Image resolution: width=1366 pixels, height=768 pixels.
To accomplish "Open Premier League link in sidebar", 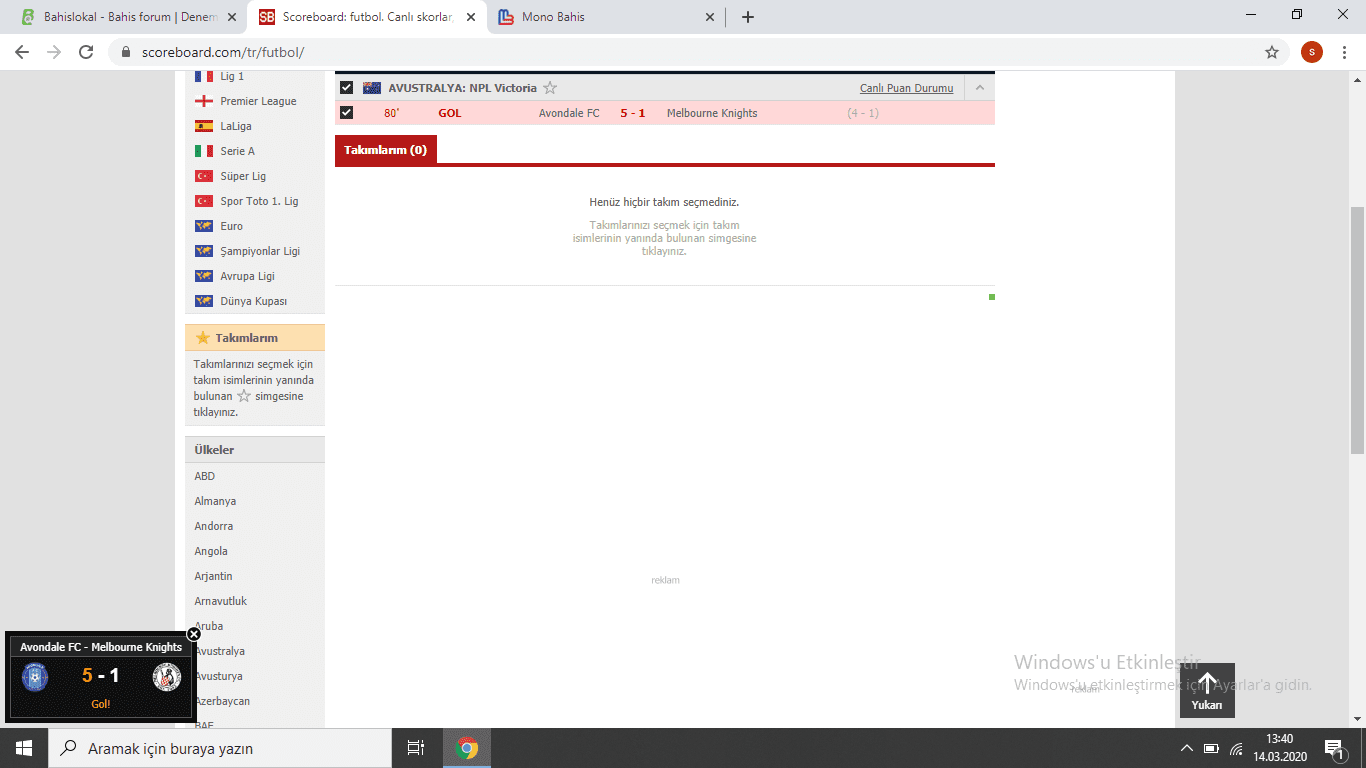I will (x=258, y=101).
